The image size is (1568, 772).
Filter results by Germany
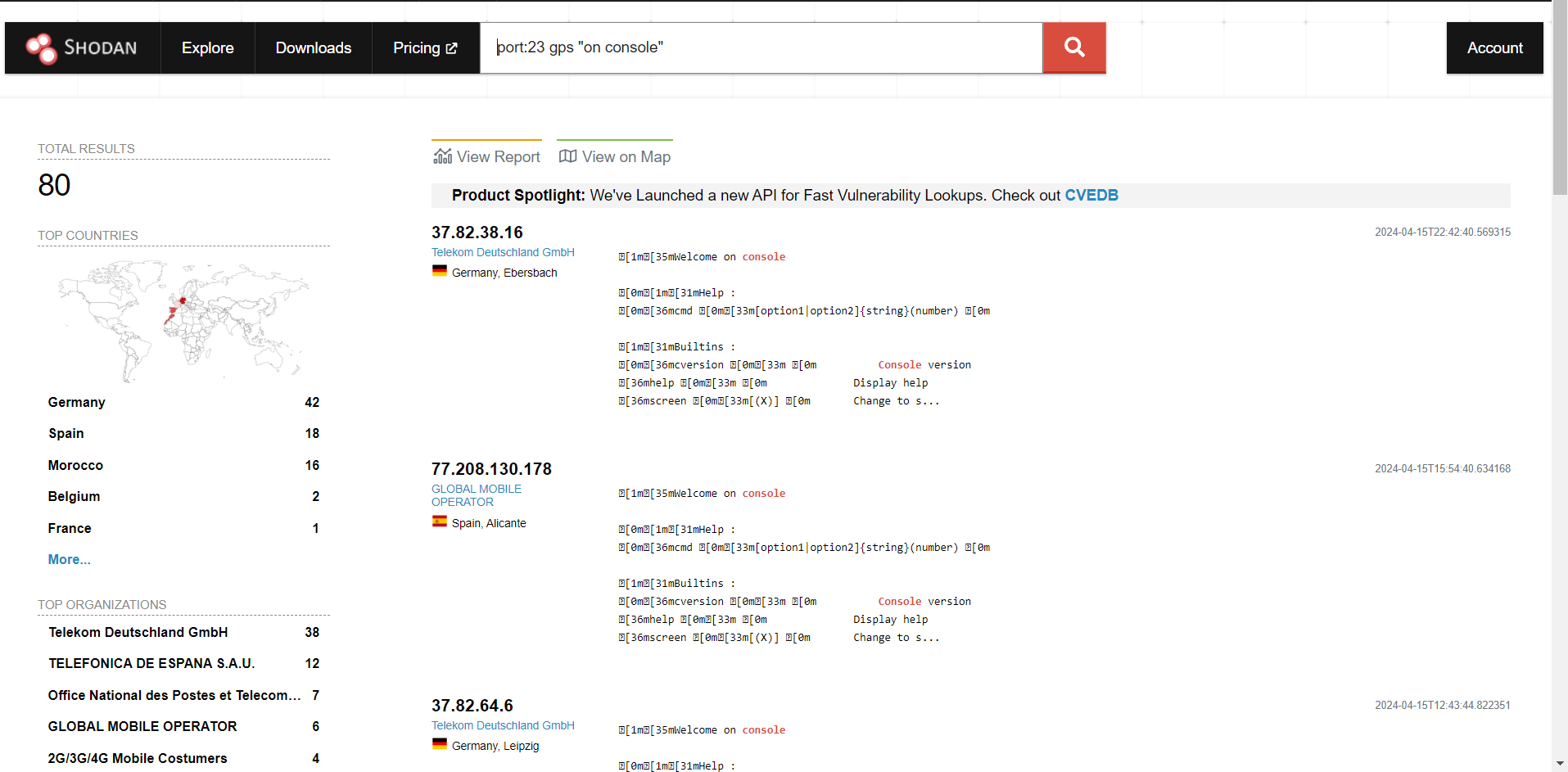pos(77,402)
